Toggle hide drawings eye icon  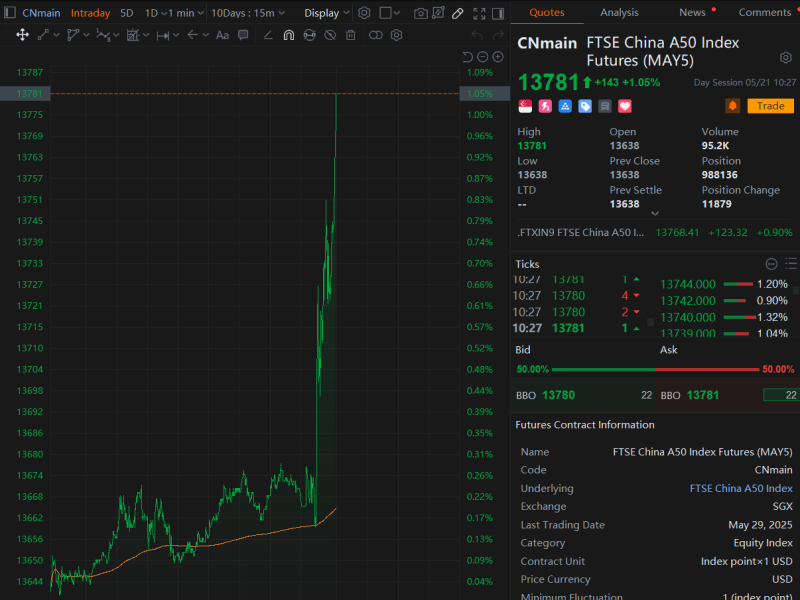tap(330, 35)
